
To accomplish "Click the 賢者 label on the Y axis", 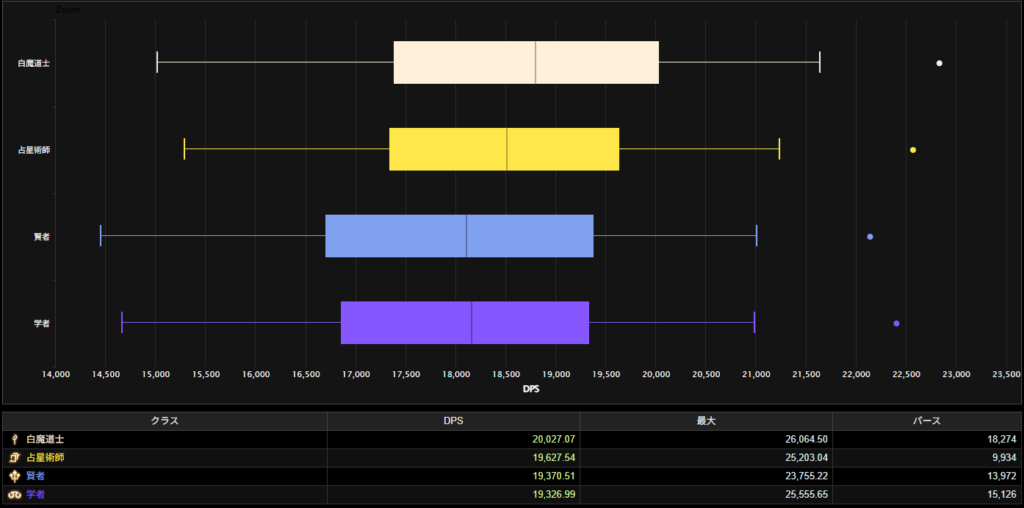I will pos(42,237).
